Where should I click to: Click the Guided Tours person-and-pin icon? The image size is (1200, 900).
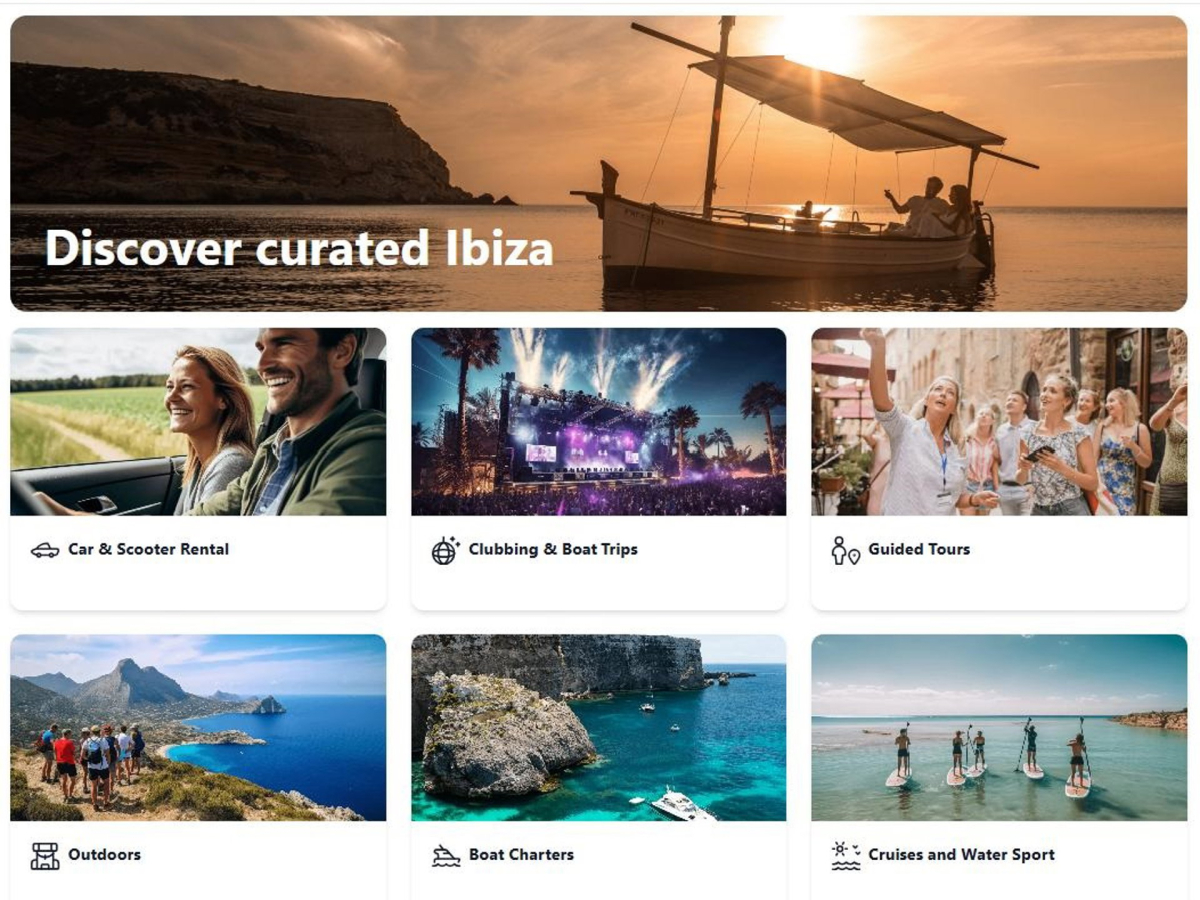[x=845, y=550]
